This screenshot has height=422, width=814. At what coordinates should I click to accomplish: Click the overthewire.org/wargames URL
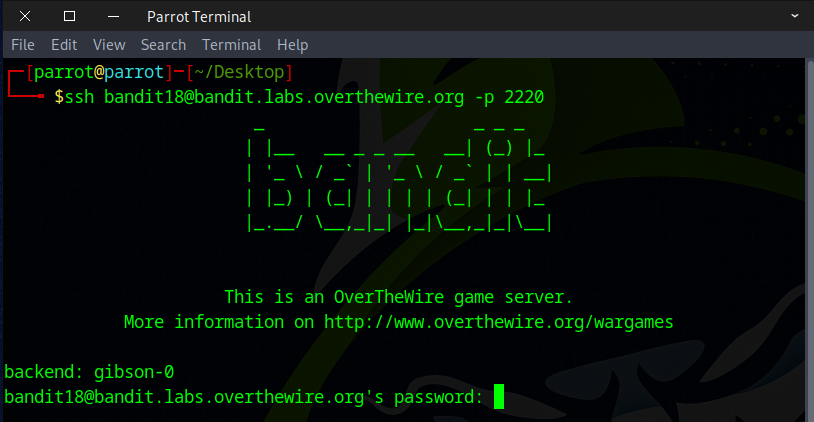pyautogui.click(x=498, y=322)
